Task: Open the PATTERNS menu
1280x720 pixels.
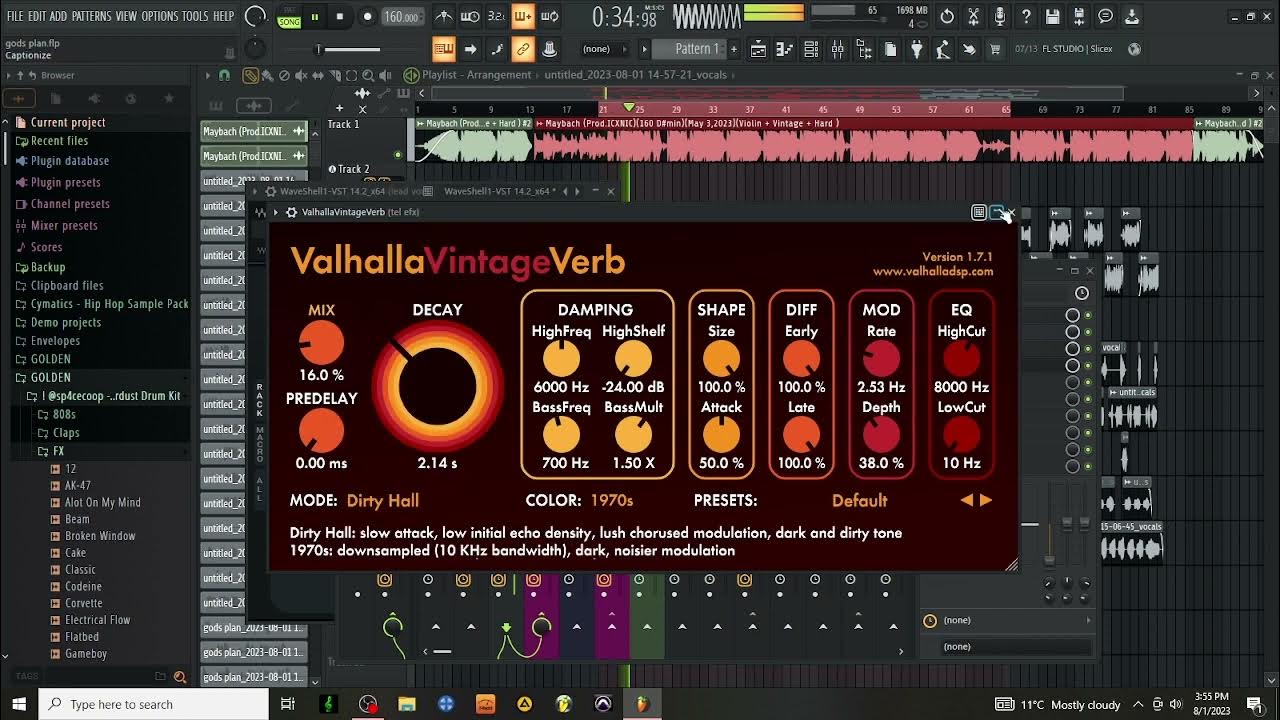Action: [91, 16]
